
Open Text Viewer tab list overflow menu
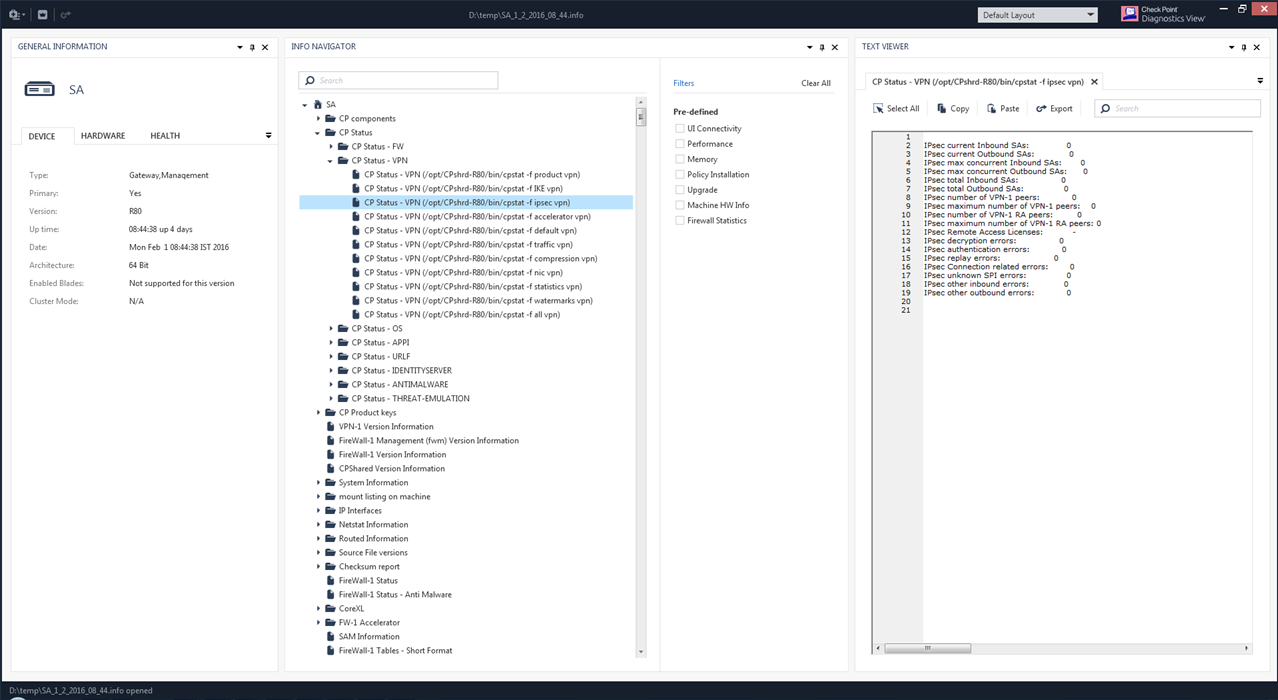tap(1260, 81)
